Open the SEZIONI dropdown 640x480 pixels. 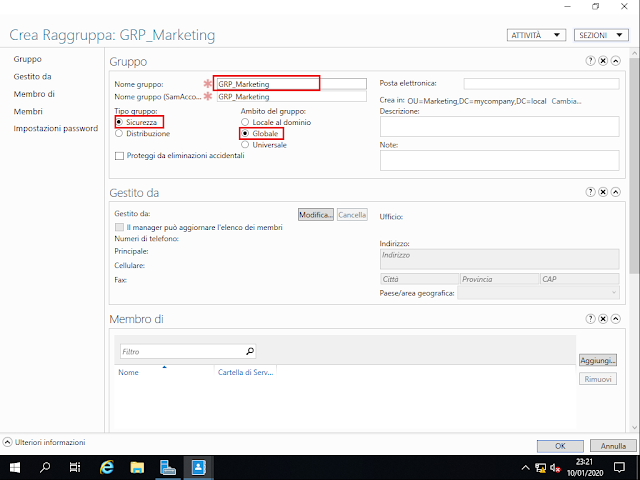(600, 35)
